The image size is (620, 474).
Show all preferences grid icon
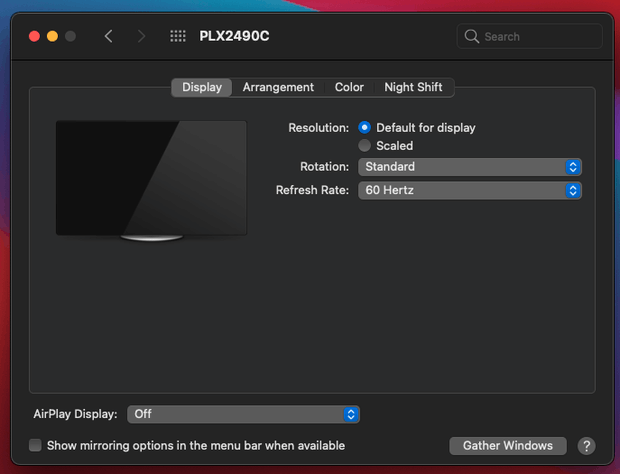point(178,36)
